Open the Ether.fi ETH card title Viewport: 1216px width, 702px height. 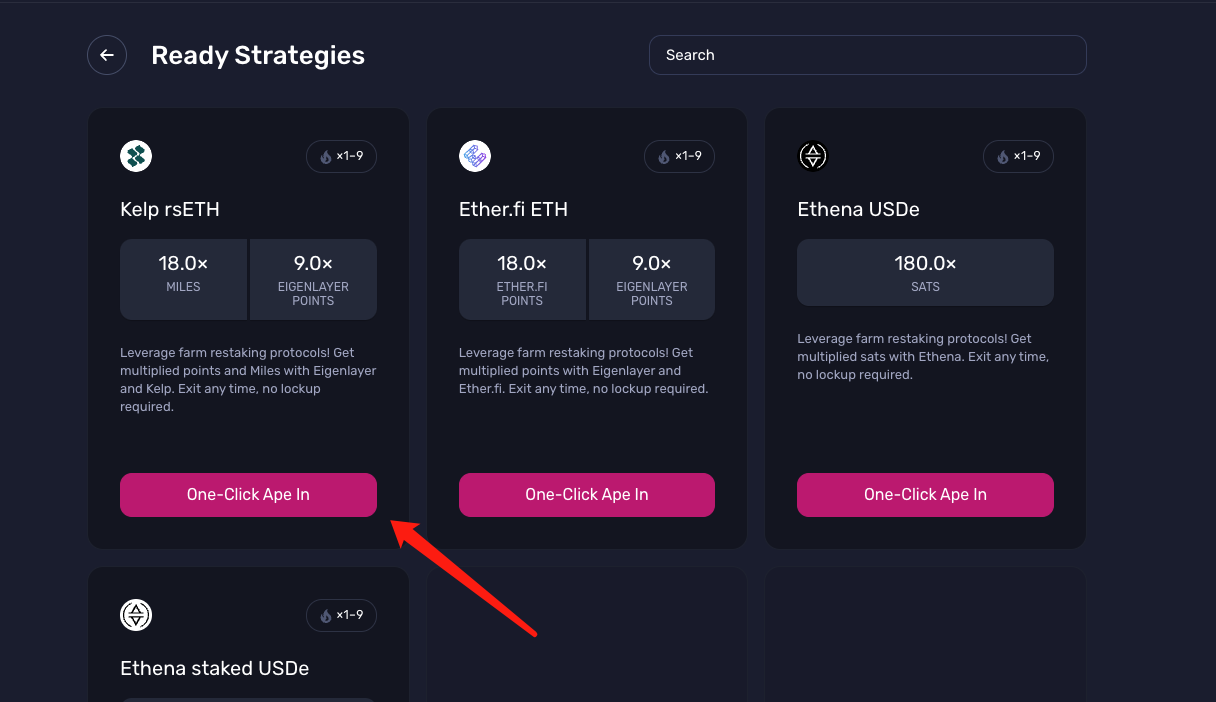(513, 210)
